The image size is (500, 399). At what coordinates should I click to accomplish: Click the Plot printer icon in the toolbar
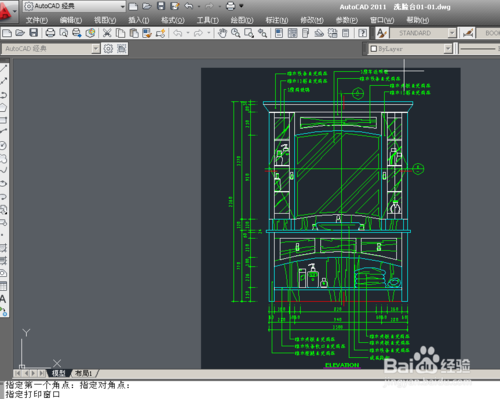50,33
